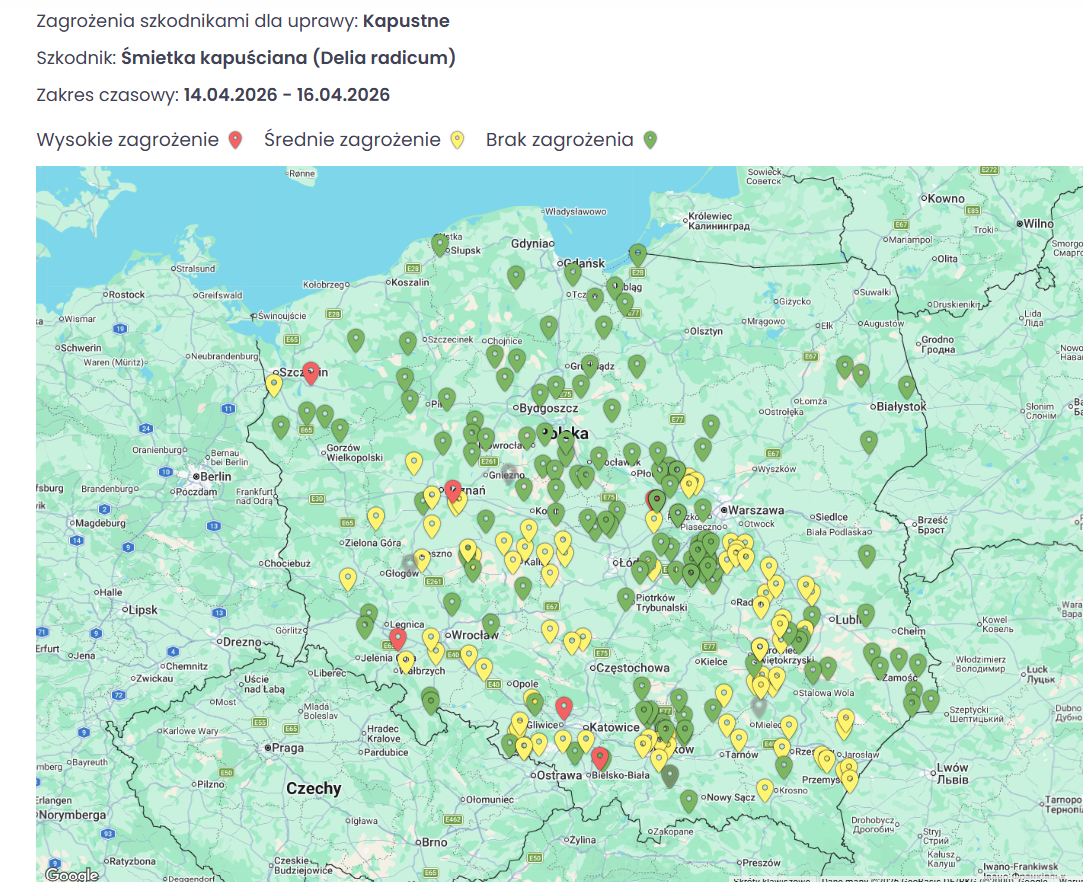Open the green marker on coast near Elbląg
1083x882 pixels.
click(x=638, y=254)
